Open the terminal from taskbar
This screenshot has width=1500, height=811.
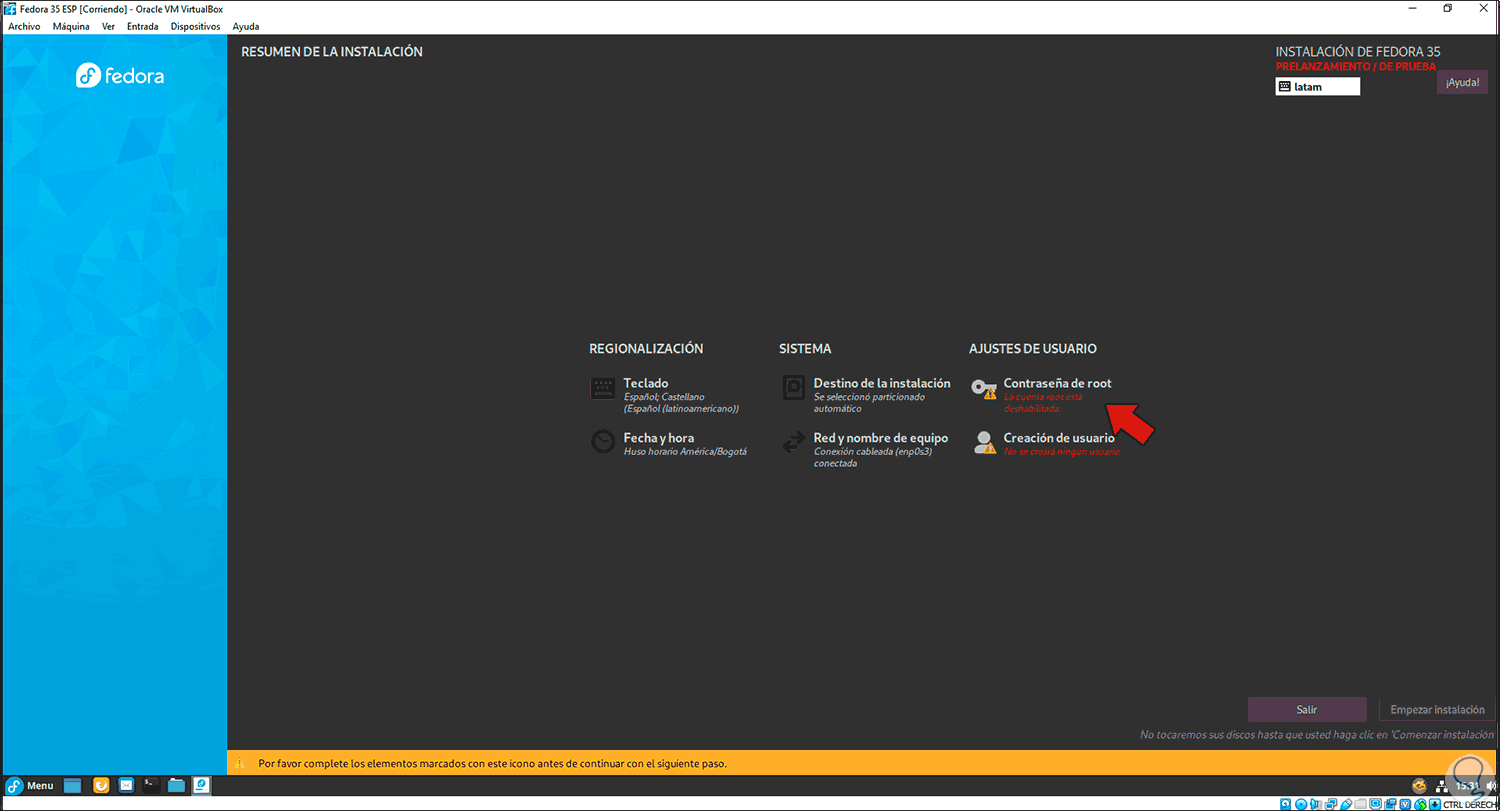[151, 786]
